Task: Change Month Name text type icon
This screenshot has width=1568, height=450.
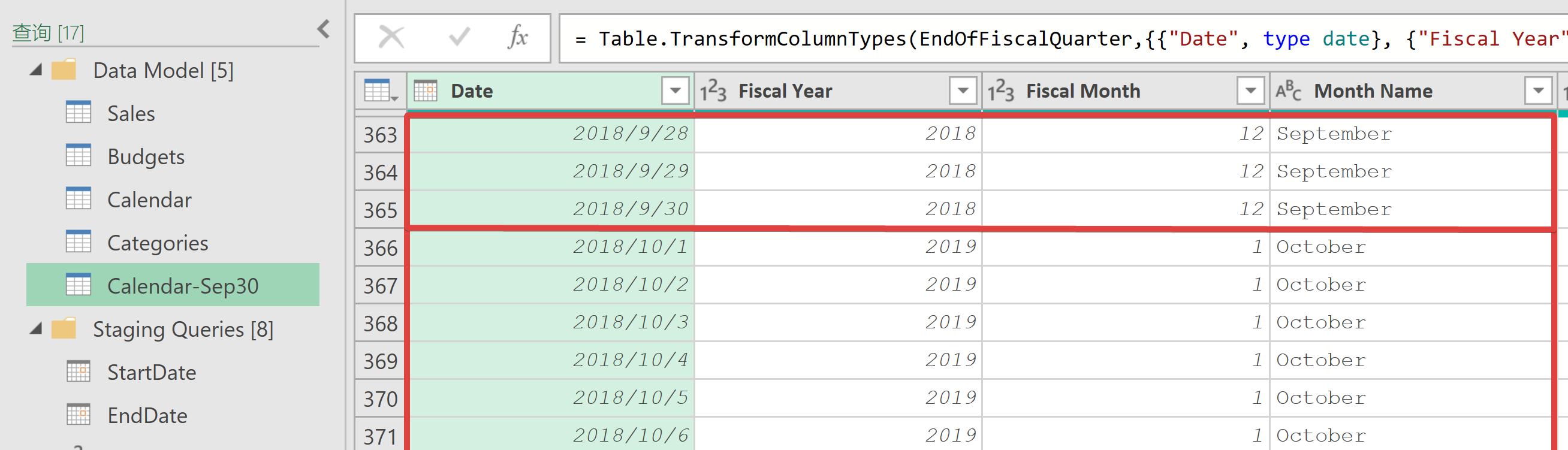Action: tap(1288, 91)
